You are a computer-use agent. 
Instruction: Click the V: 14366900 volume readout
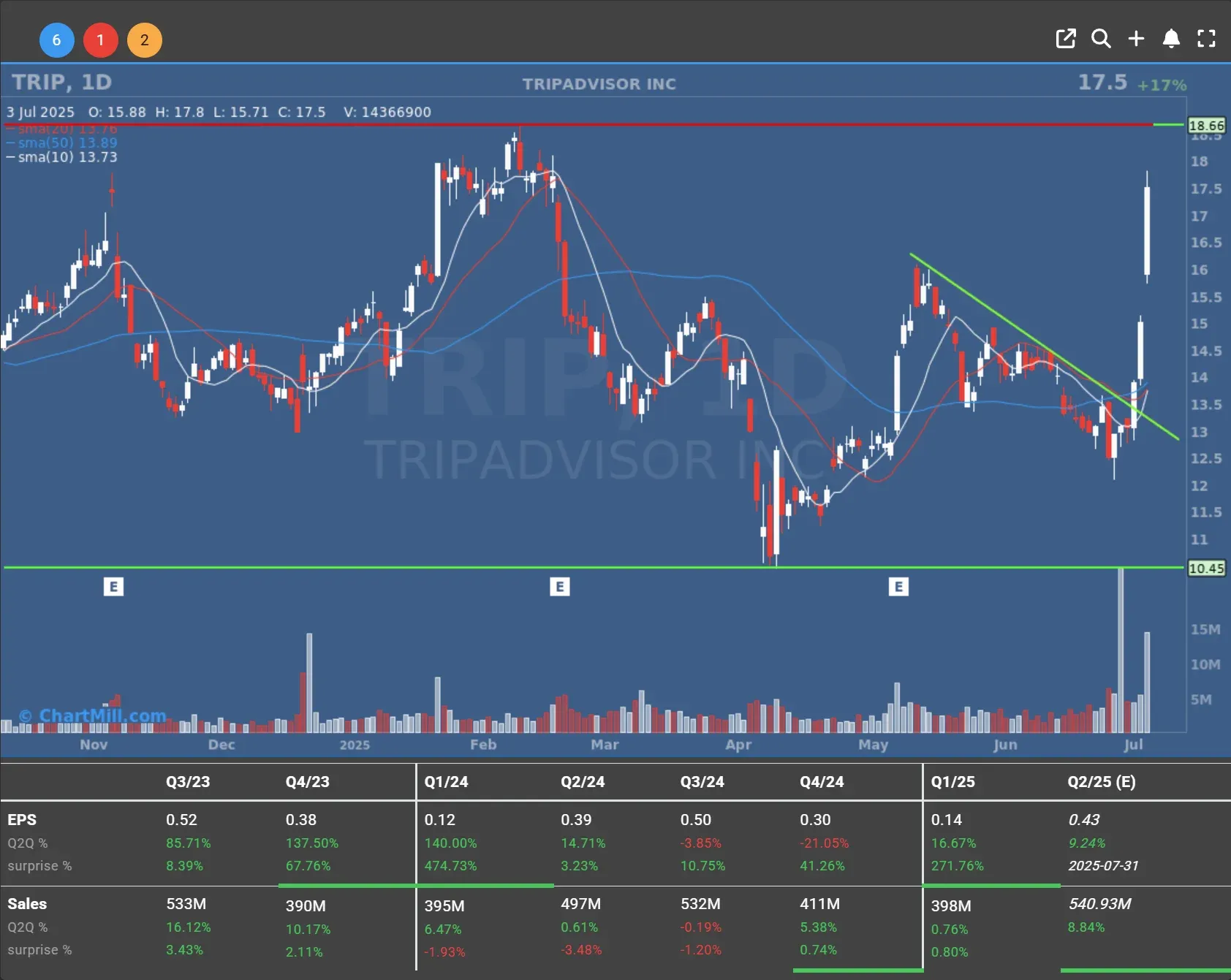[387, 112]
